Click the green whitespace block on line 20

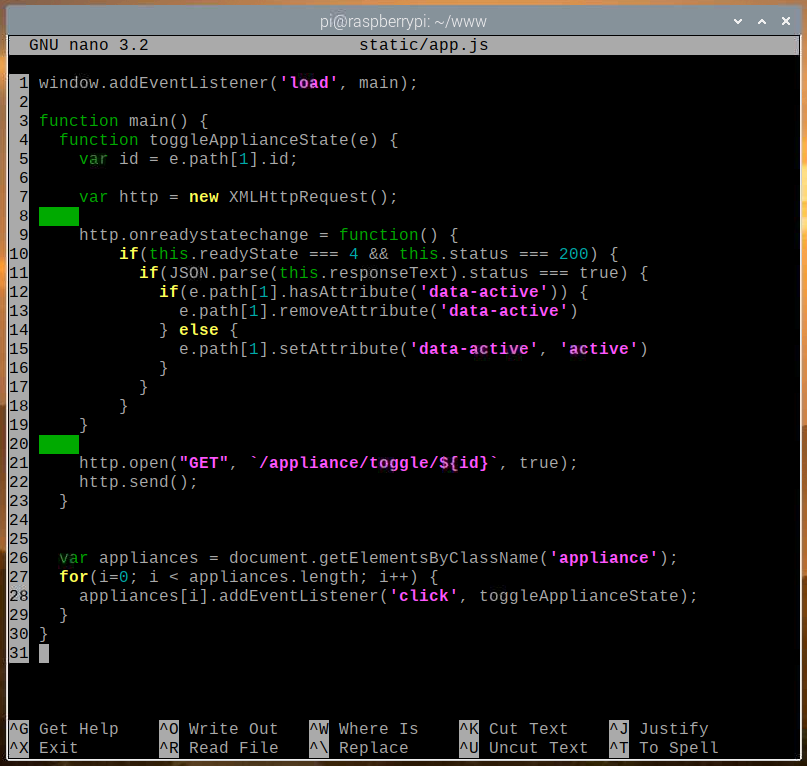click(58, 444)
